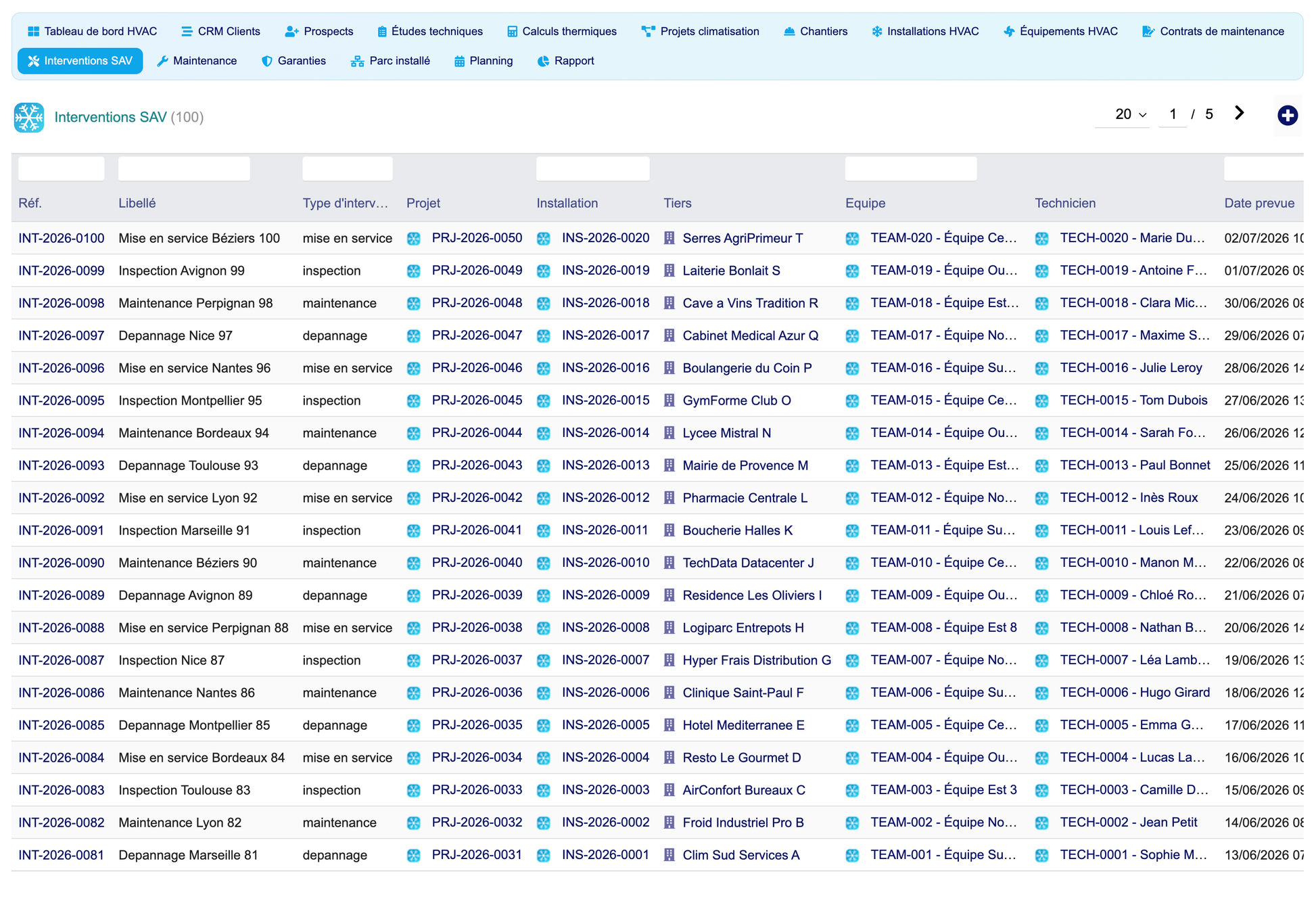Open TEAM-008 - Équipe Est 8 link
Viewport: 1316px width, 924px height.
coord(943,628)
